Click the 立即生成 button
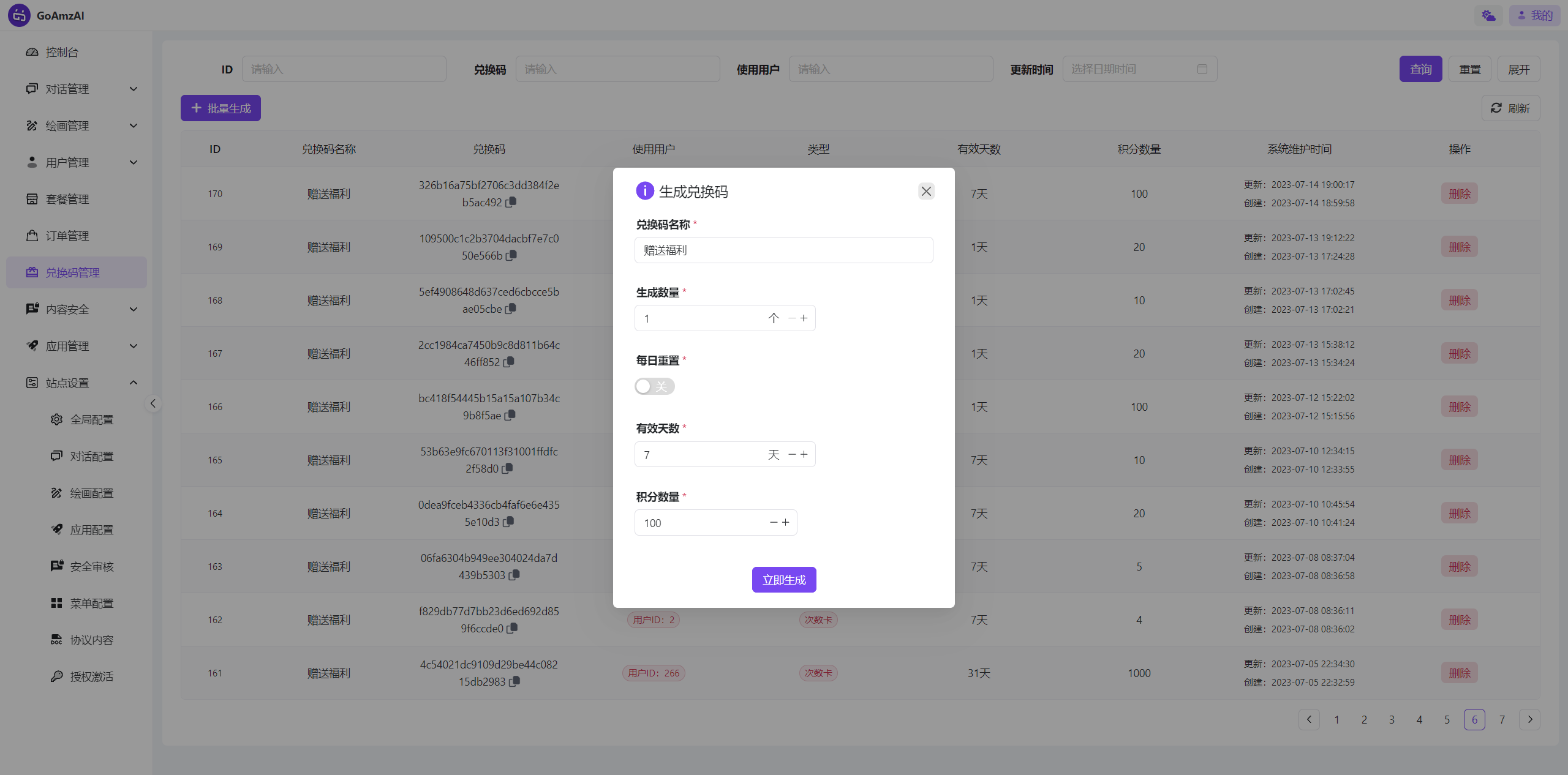The width and height of the screenshot is (1568, 775). coord(784,580)
